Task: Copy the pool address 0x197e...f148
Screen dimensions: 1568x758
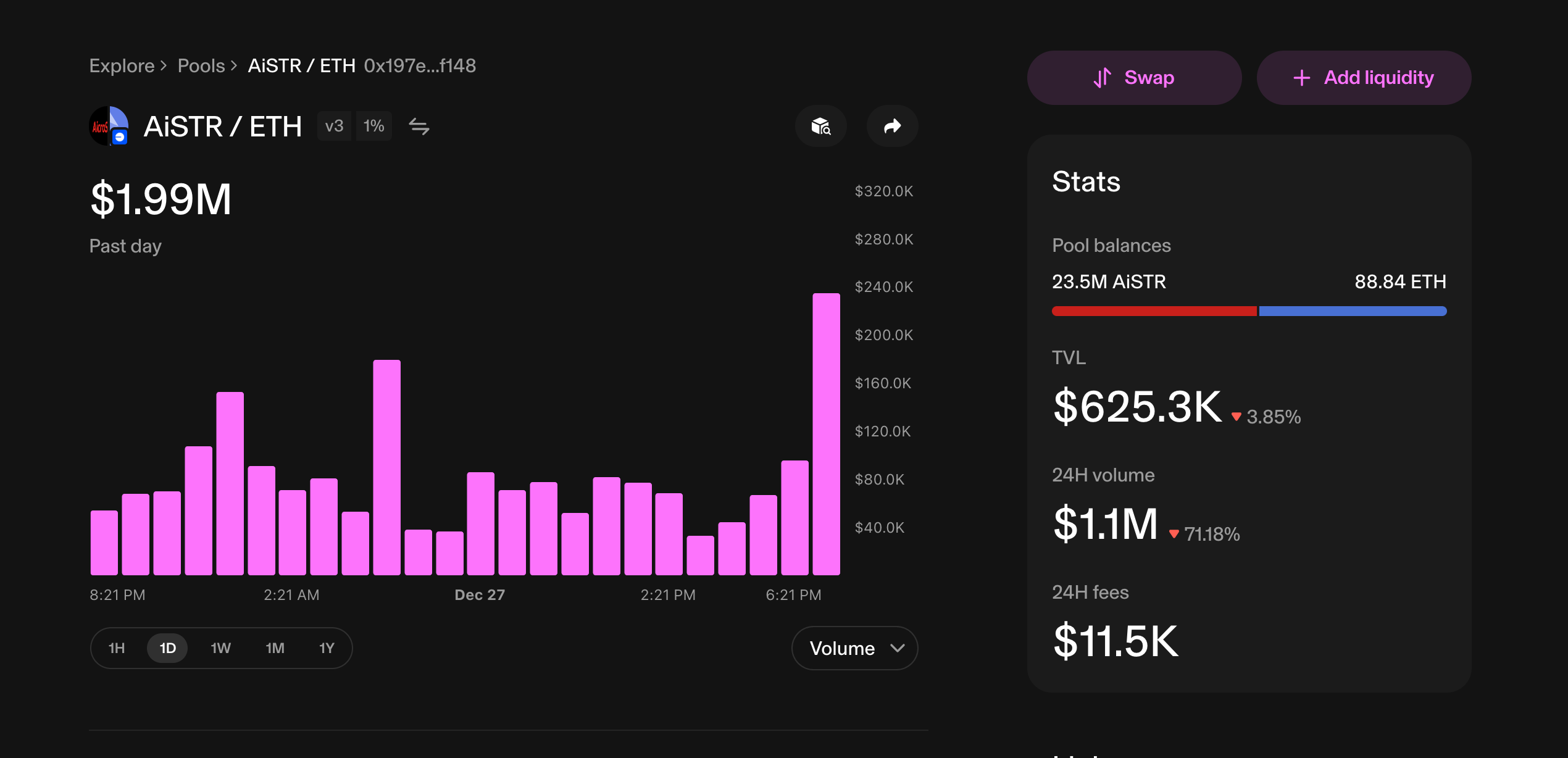Action: point(420,65)
